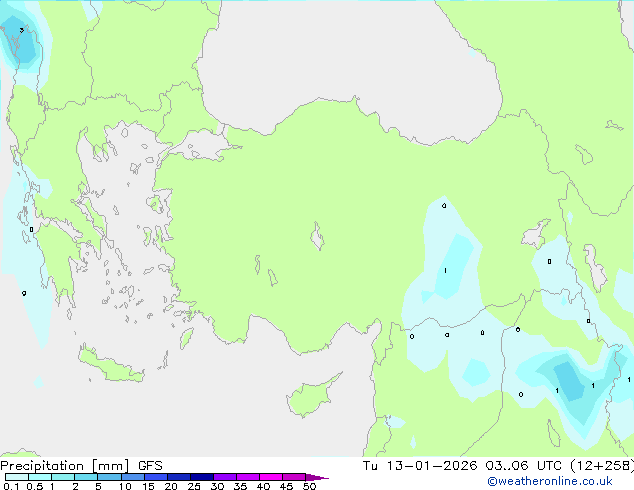Click the '(12+258)' forecast offset text
This screenshot has height=490, width=634.
602,466
